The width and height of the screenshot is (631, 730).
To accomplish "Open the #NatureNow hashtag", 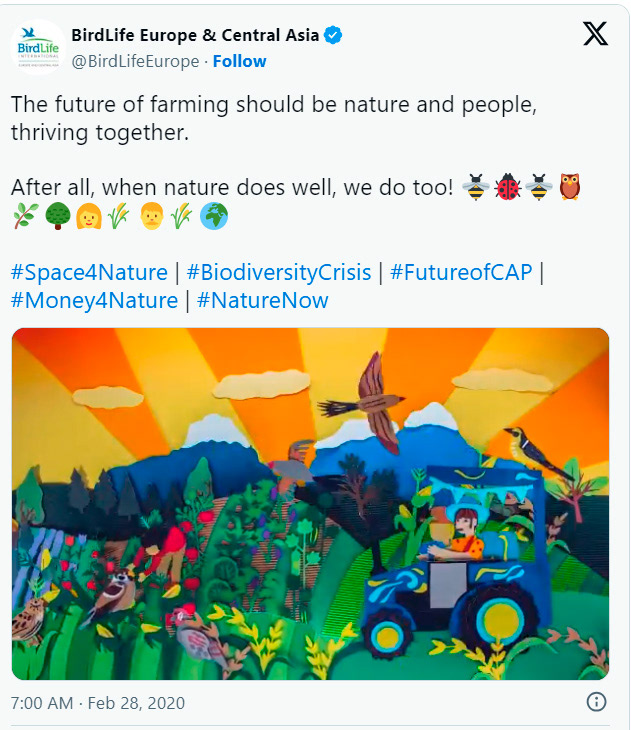I will [263, 300].
